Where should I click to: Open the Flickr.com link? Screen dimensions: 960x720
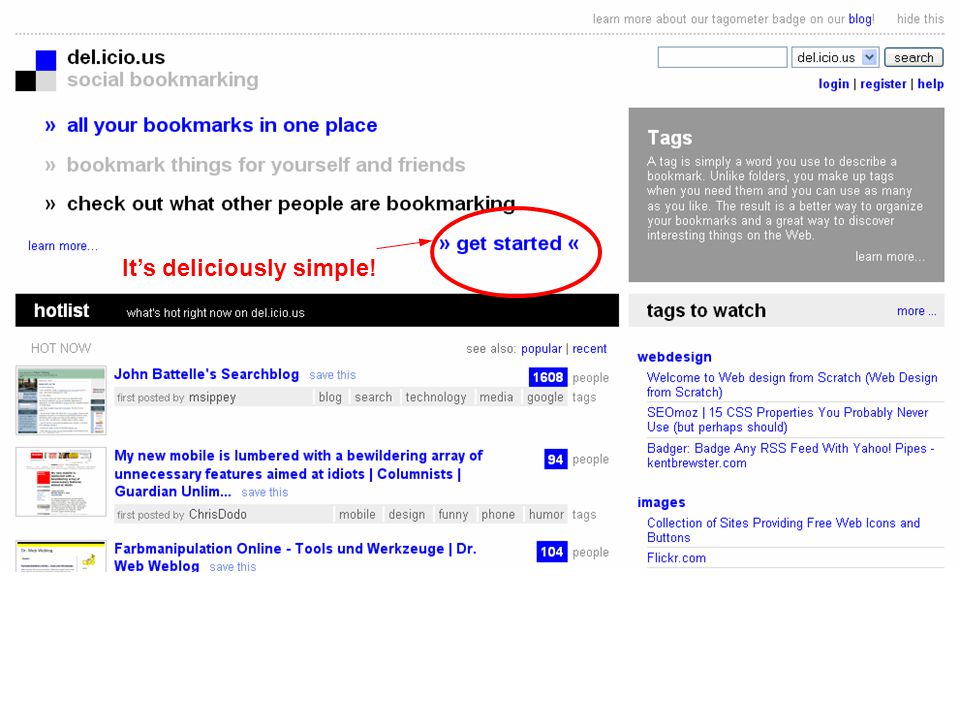[x=676, y=558]
